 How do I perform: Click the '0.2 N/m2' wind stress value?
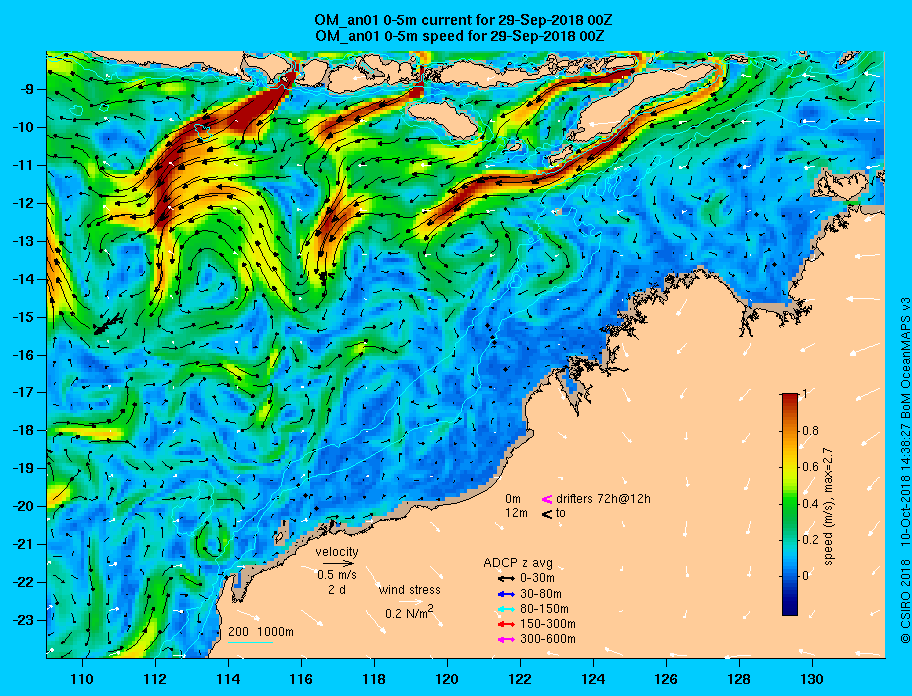[409, 612]
